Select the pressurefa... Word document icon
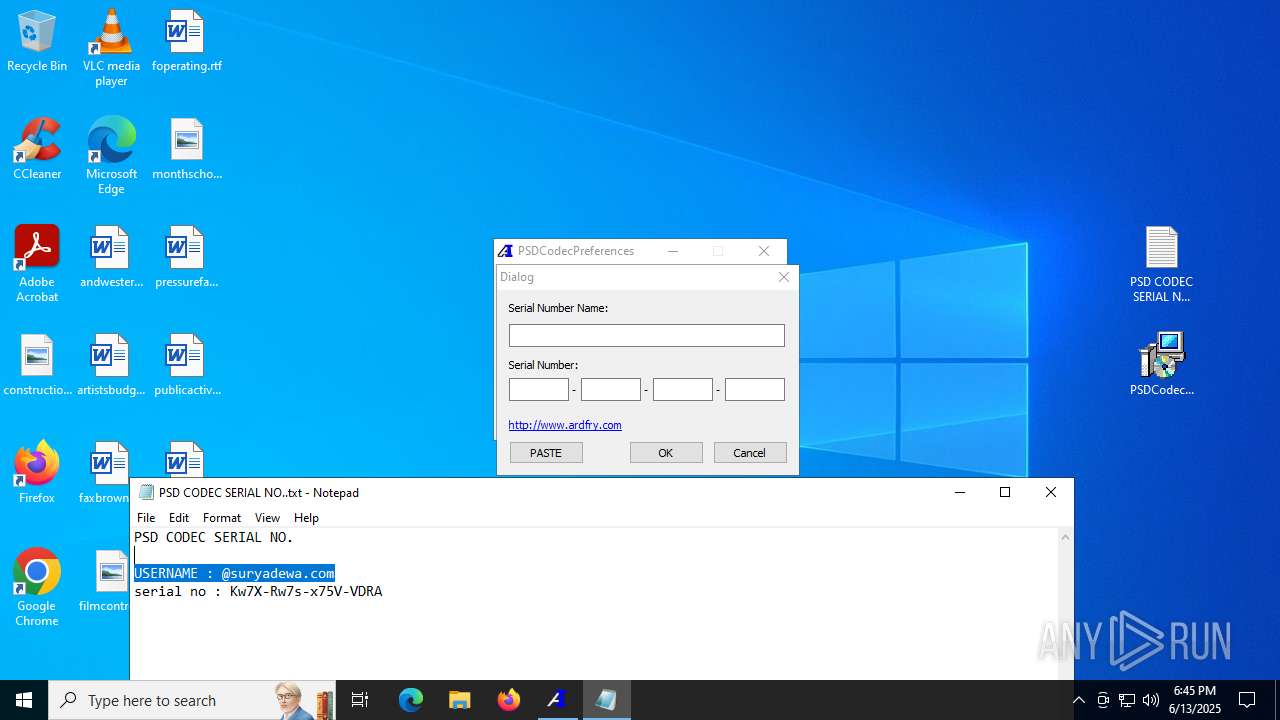The height and width of the screenshot is (720, 1280). [x=186, y=258]
